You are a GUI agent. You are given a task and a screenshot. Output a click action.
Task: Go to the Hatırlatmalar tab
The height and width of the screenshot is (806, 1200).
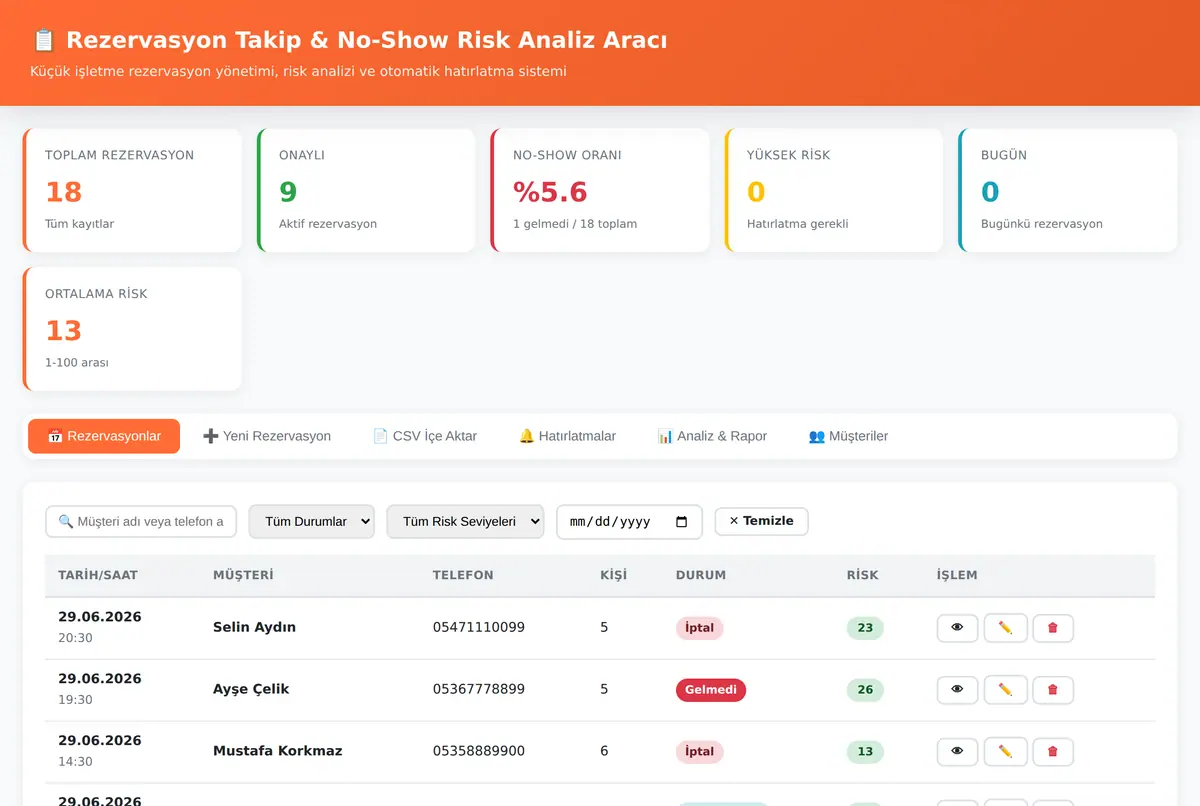tap(567, 436)
